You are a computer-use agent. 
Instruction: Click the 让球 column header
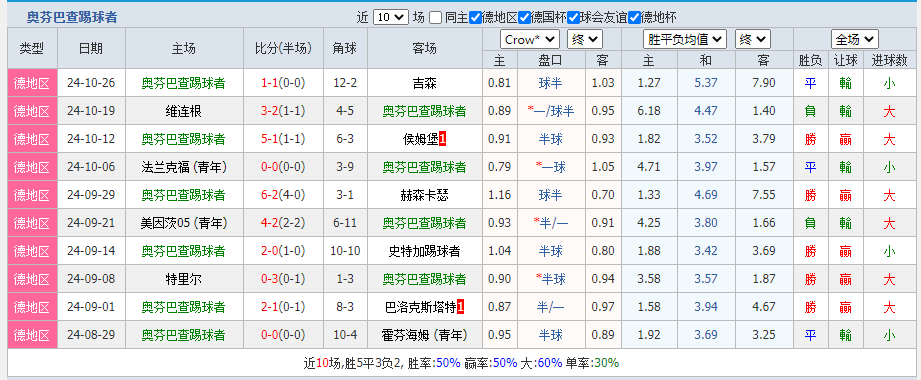pyautogui.click(x=845, y=60)
